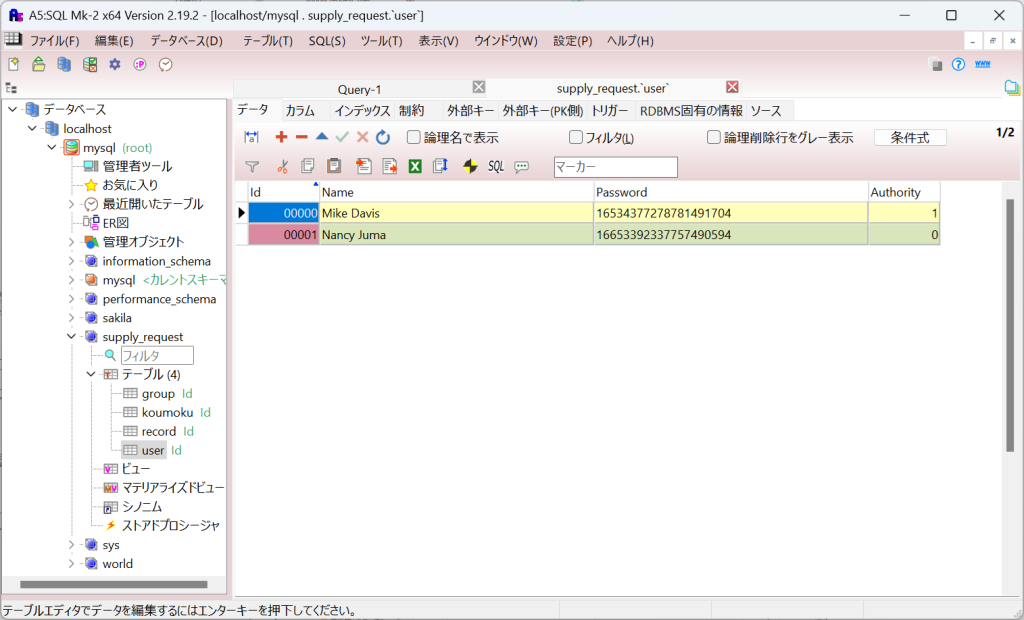The width and height of the screenshot is (1024, 620).
Task: Click the new document icon in top toolbar
Action: click(14, 64)
